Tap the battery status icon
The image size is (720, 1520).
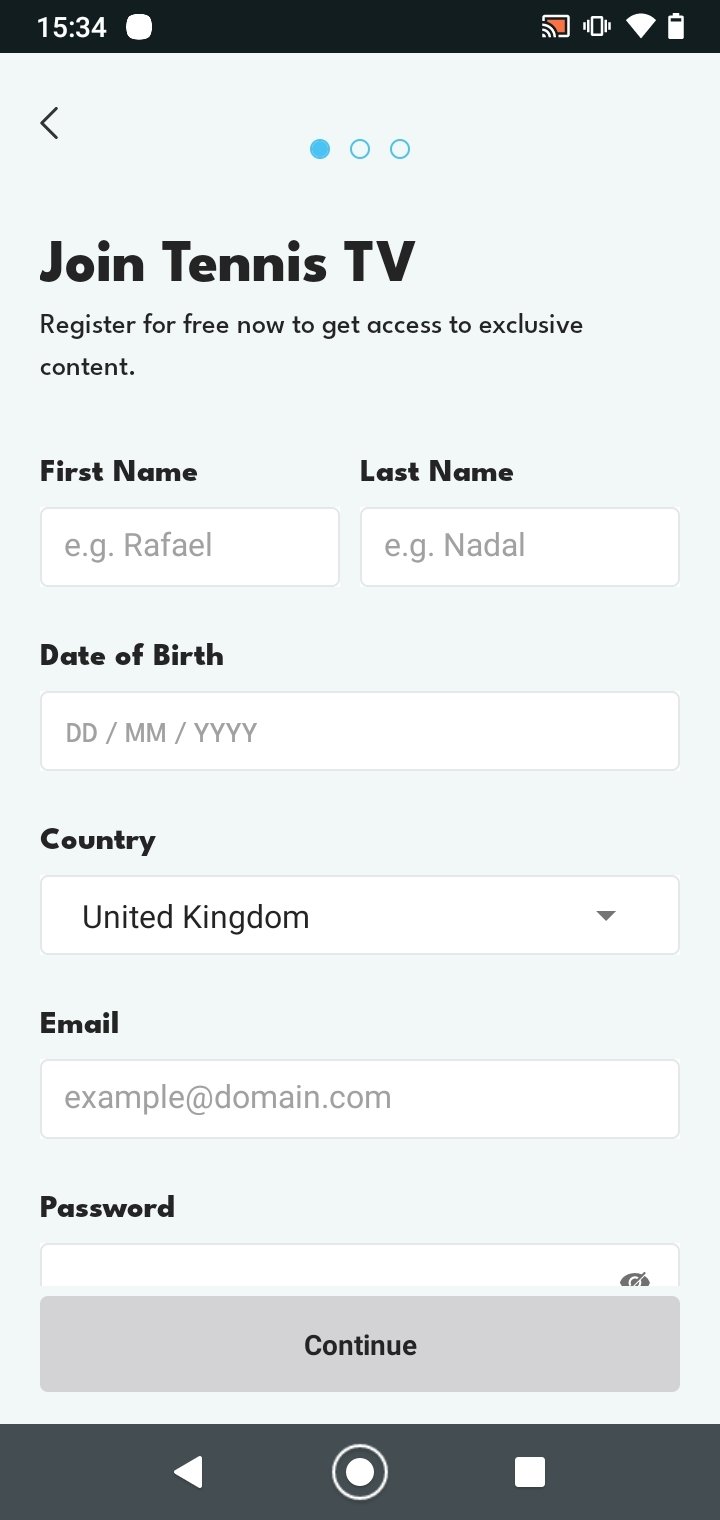(x=676, y=27)
